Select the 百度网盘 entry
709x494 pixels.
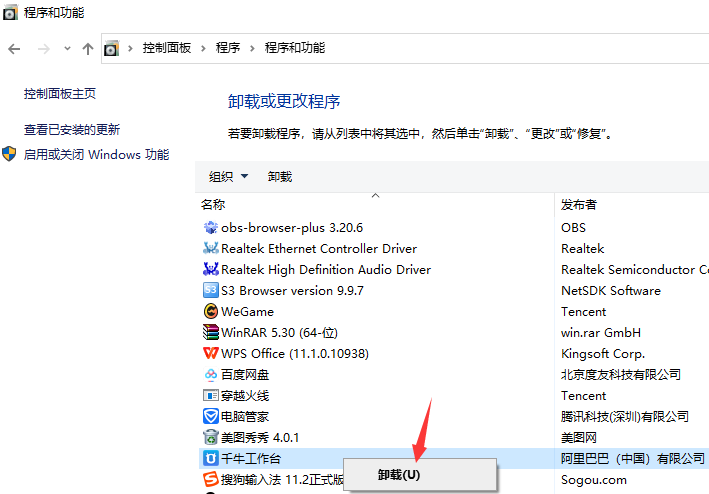tap(245, 375)
